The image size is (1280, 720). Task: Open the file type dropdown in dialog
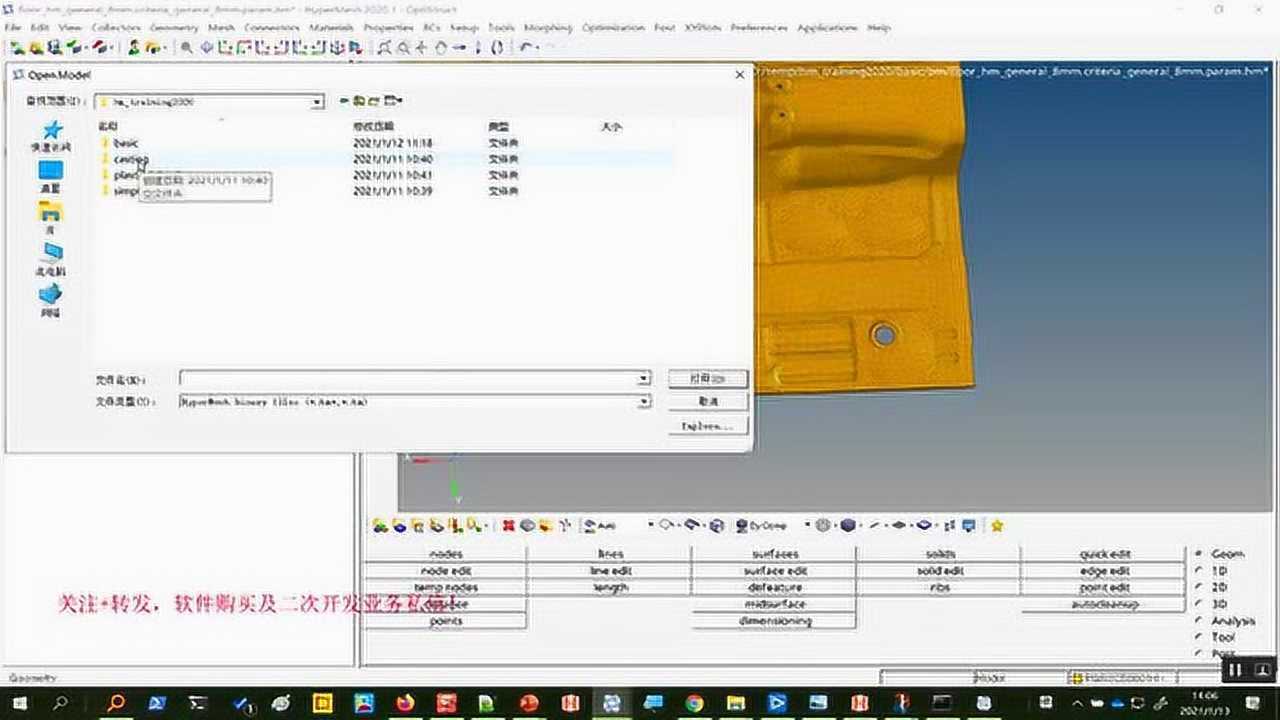click(645, 401)
